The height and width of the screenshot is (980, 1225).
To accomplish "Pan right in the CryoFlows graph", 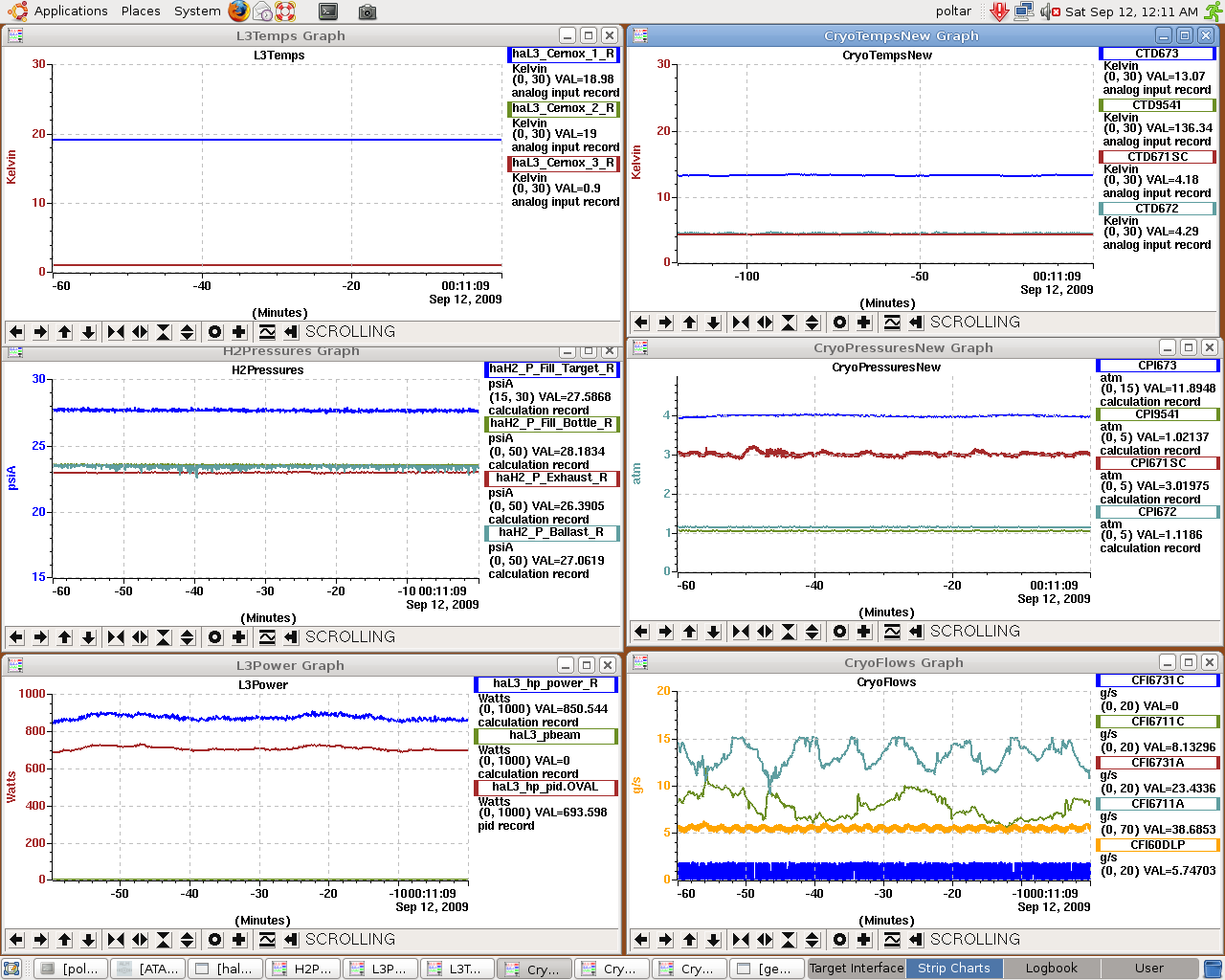I will tap(665, 940).
